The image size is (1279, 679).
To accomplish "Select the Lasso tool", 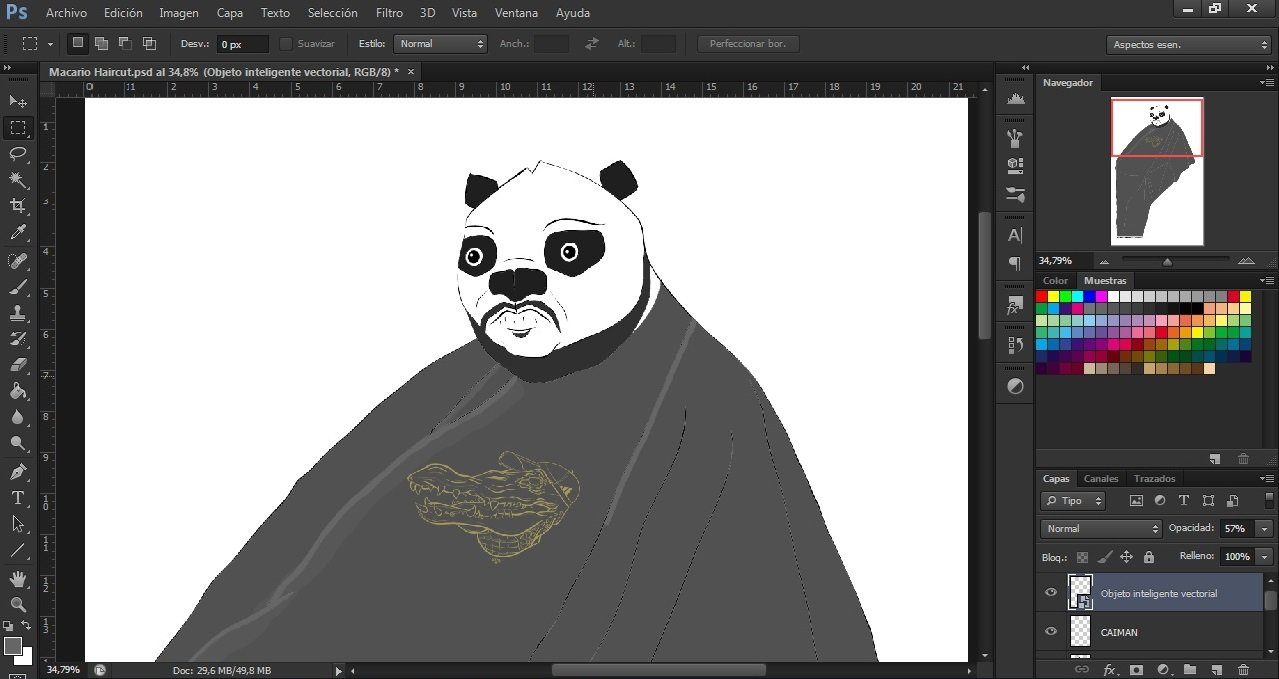I will [18, 153].
